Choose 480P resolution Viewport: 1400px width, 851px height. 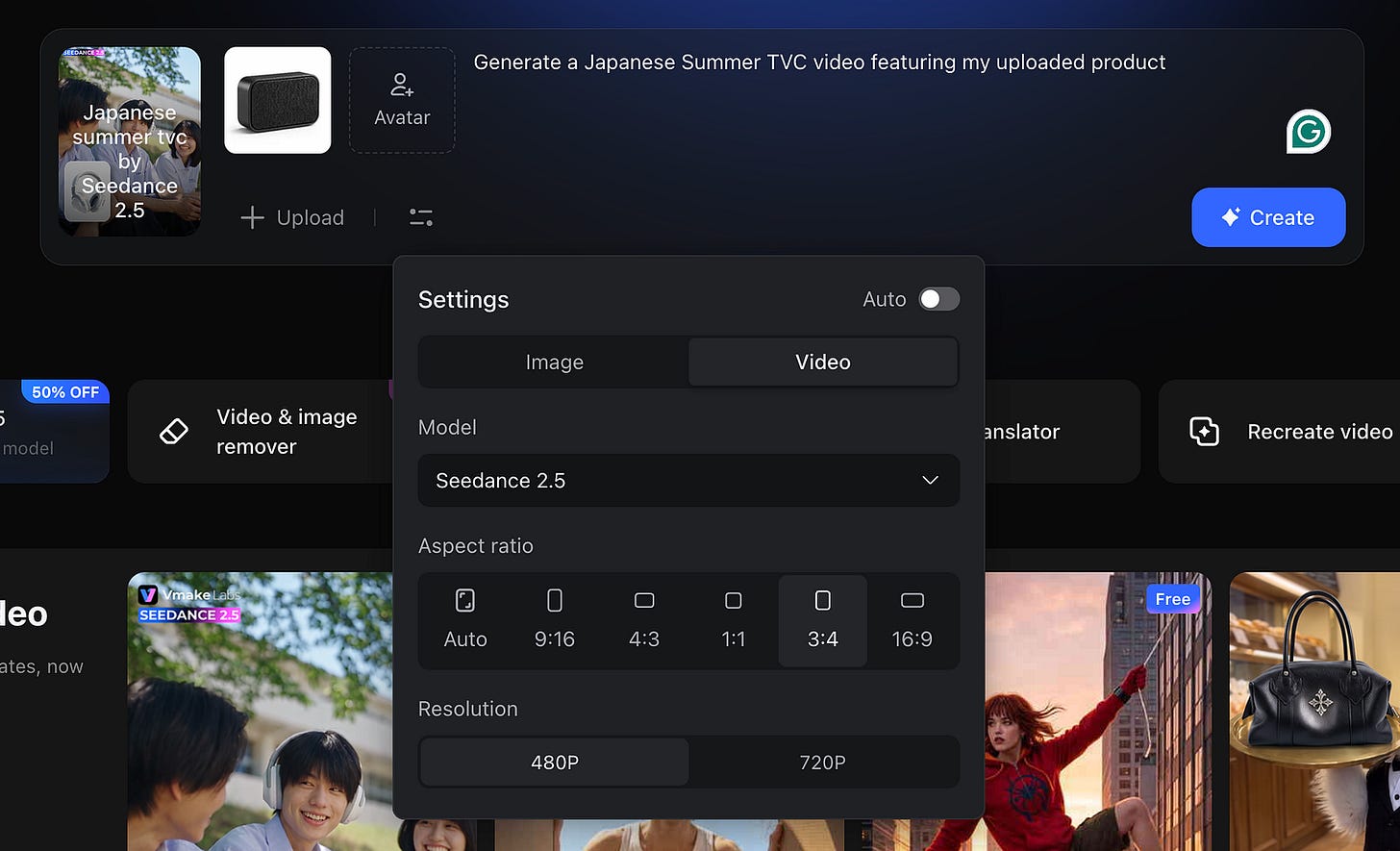(555, 763)
